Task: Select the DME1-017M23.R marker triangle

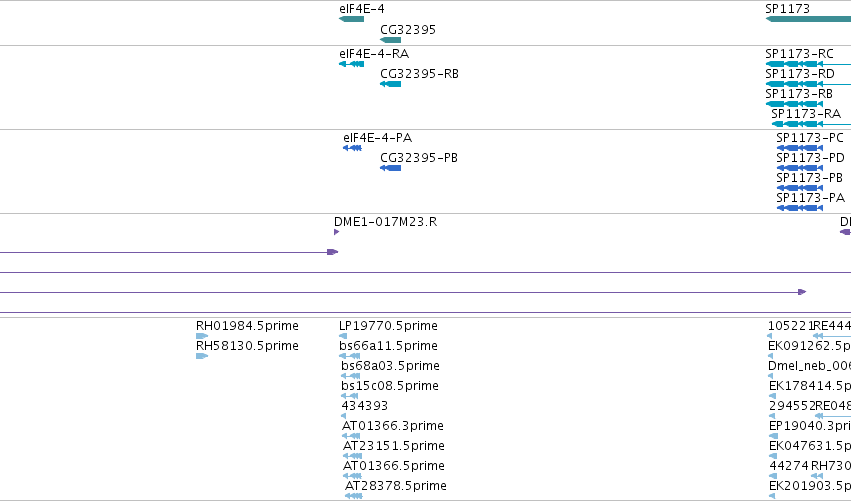Action: click(336, 232)
